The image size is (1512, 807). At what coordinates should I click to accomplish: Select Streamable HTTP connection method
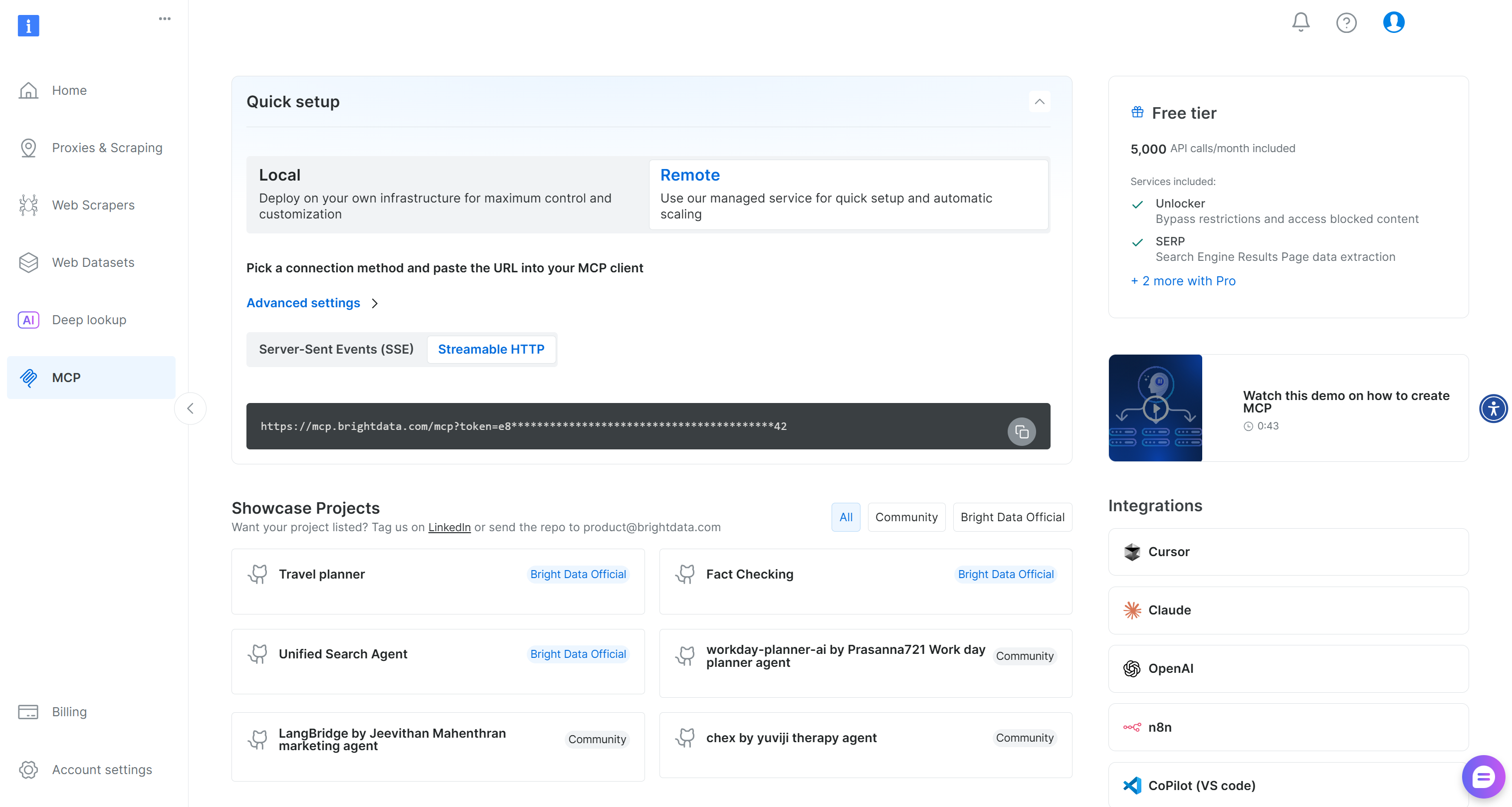pyautogui.click(x=491, y=349)
